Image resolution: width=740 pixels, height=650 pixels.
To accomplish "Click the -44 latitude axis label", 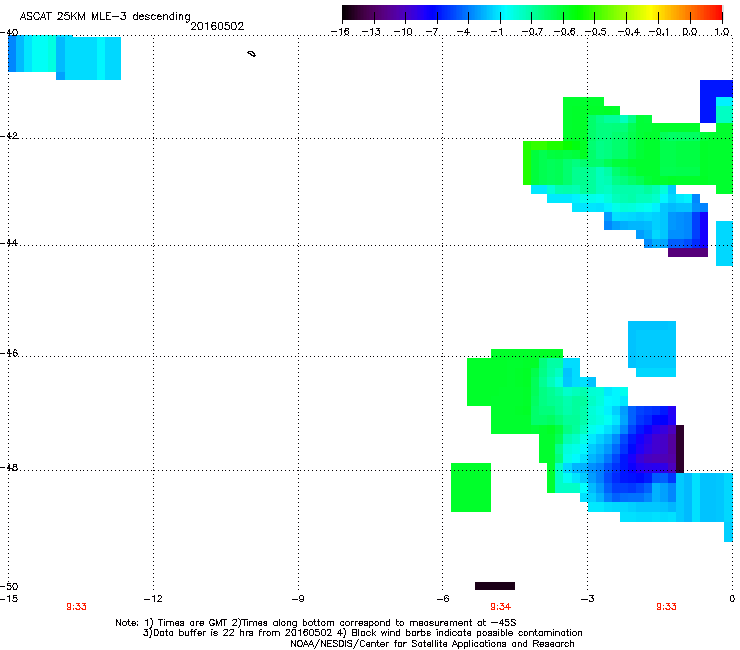I will (x=9, y=243).
